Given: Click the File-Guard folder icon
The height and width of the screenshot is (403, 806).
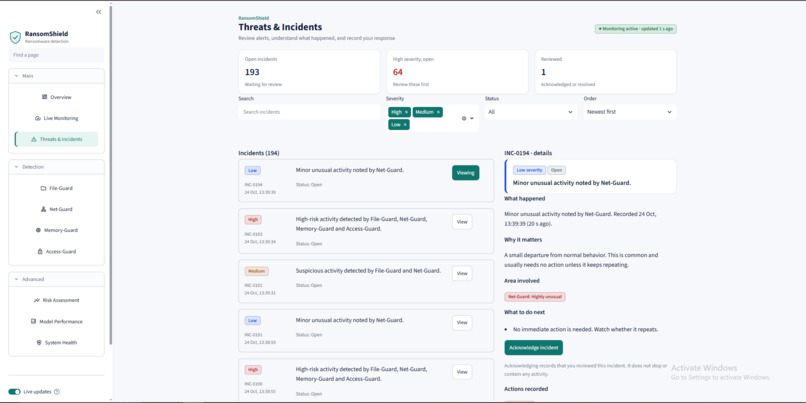Looking at the screenshot, I should [x=43, y=188].
